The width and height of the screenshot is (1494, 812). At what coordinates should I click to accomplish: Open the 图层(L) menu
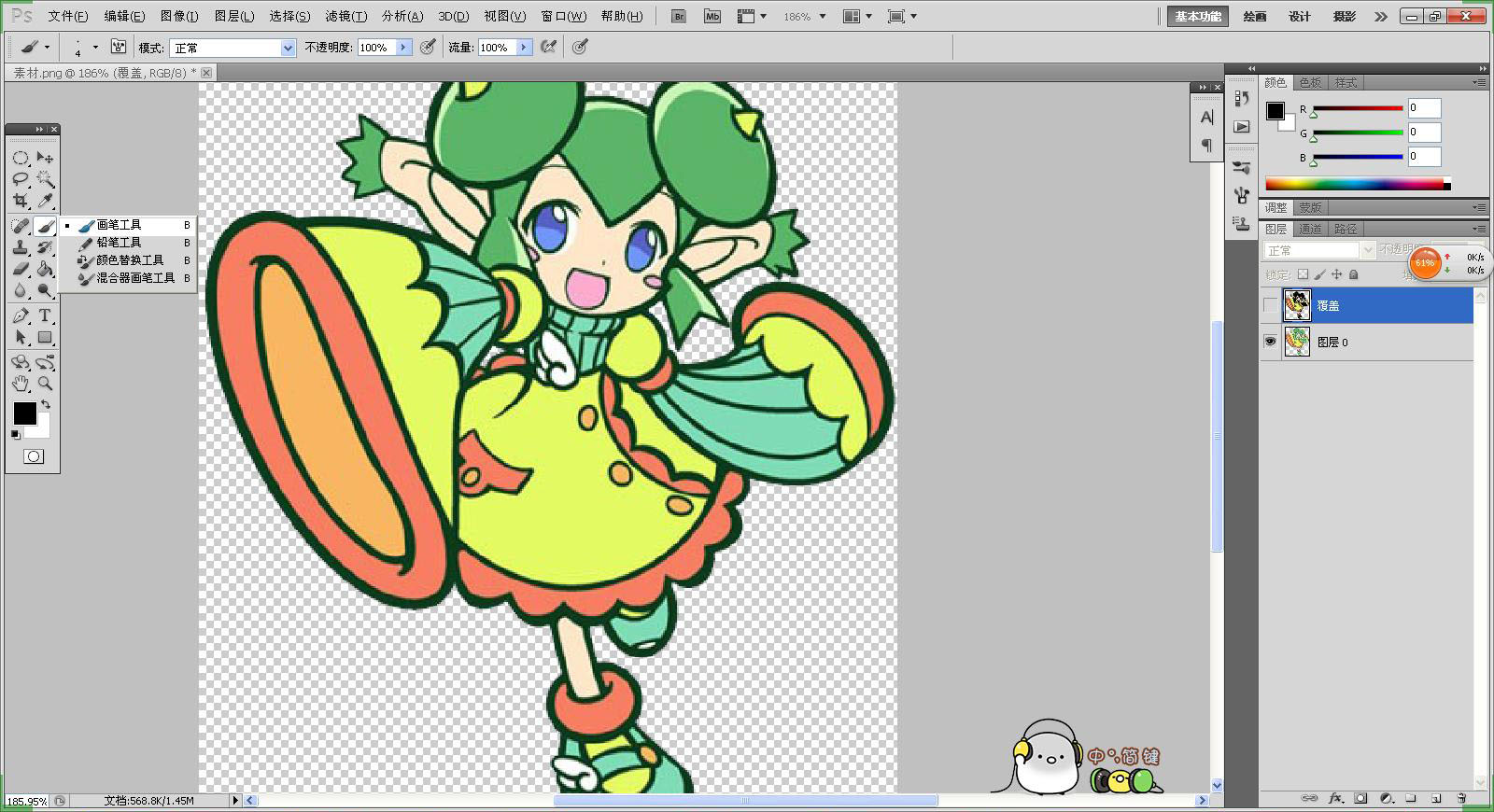click(233, 16)
